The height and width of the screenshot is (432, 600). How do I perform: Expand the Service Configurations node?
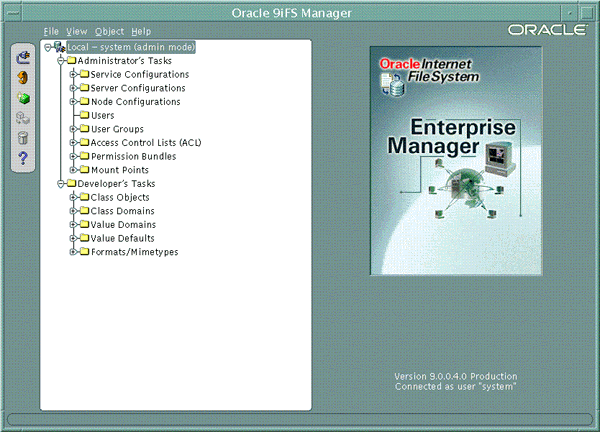click(73, 74)
